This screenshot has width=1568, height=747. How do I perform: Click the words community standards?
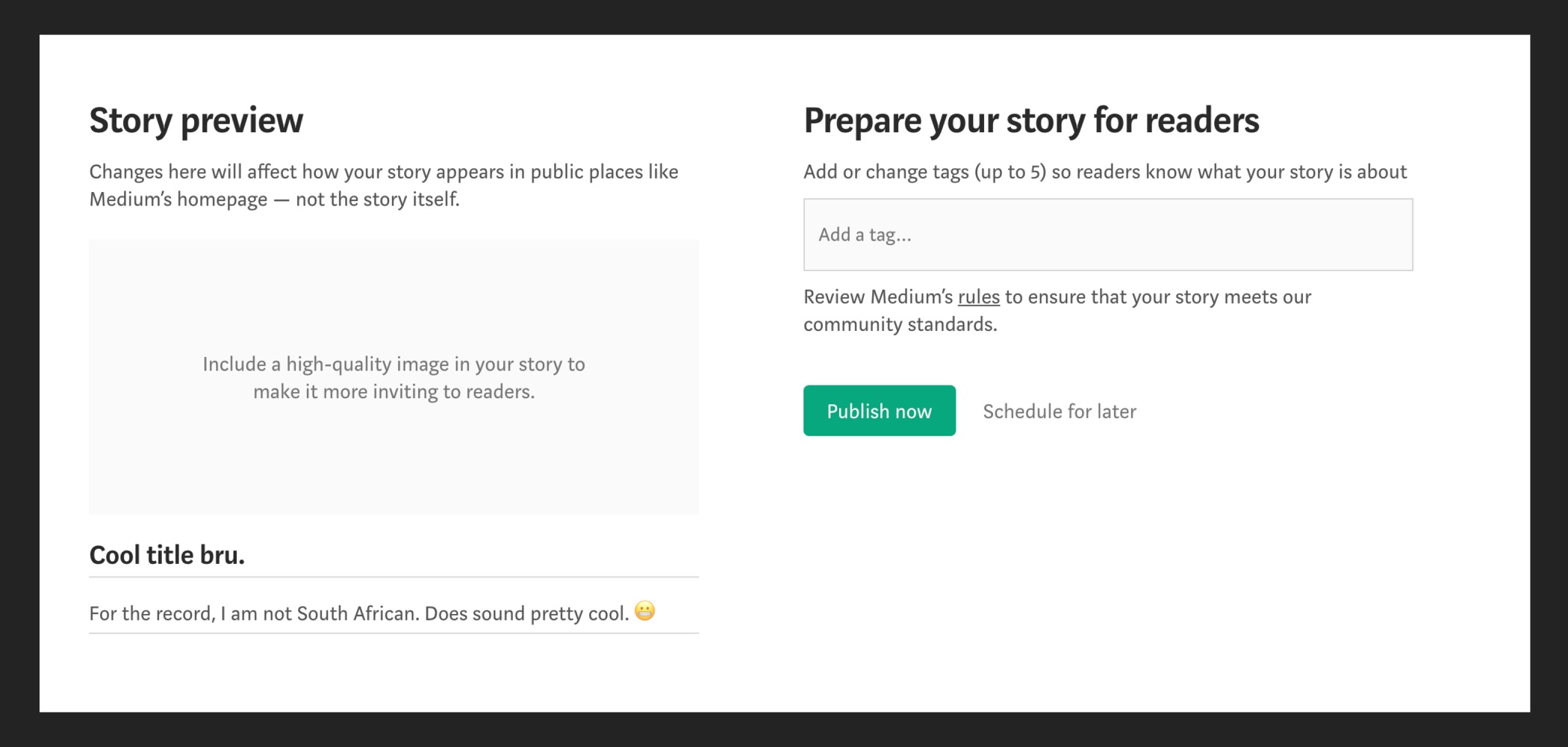[x=900, y=325]
